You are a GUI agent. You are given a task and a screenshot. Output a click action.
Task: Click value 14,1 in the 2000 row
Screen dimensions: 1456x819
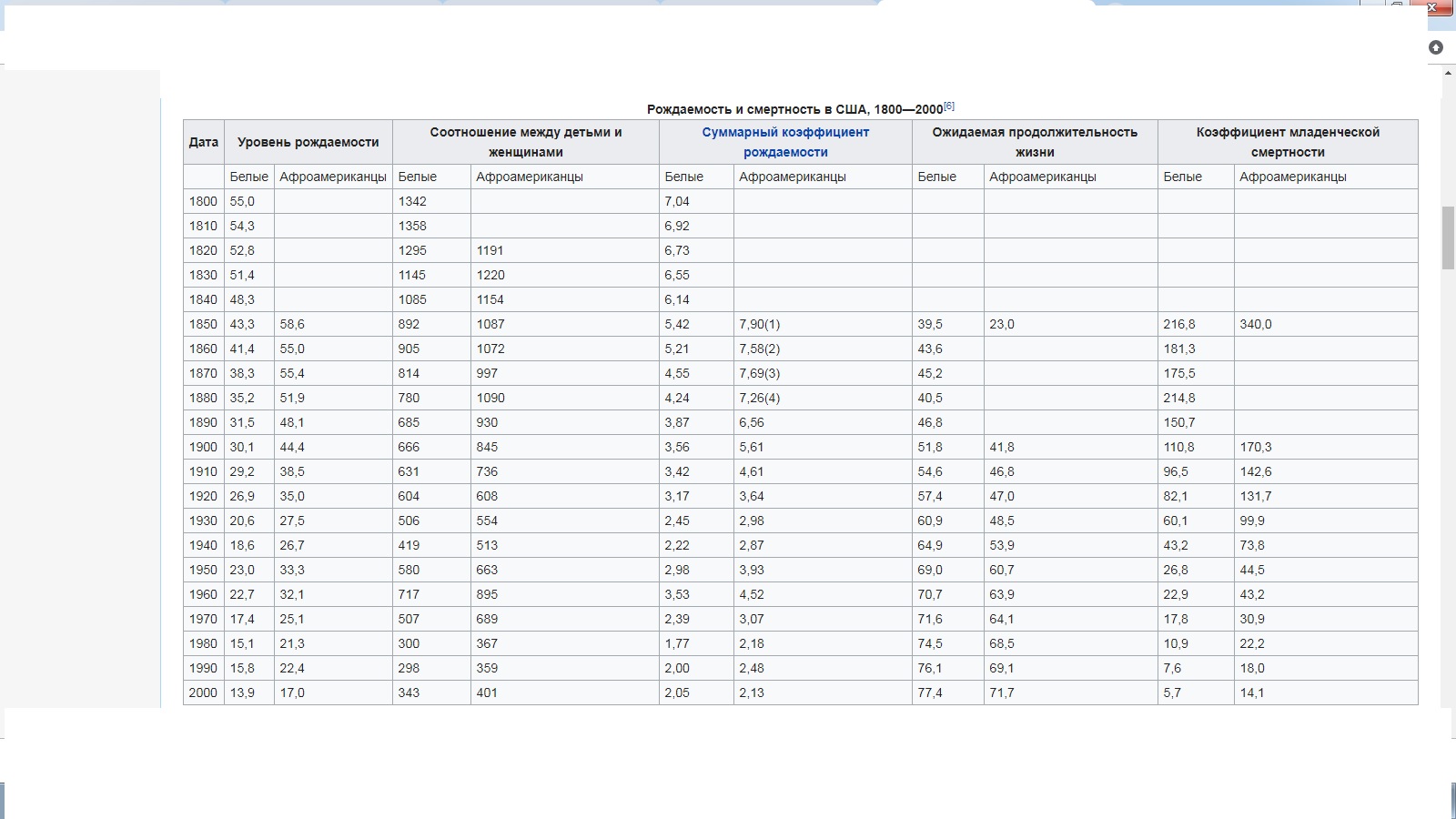1252,693
